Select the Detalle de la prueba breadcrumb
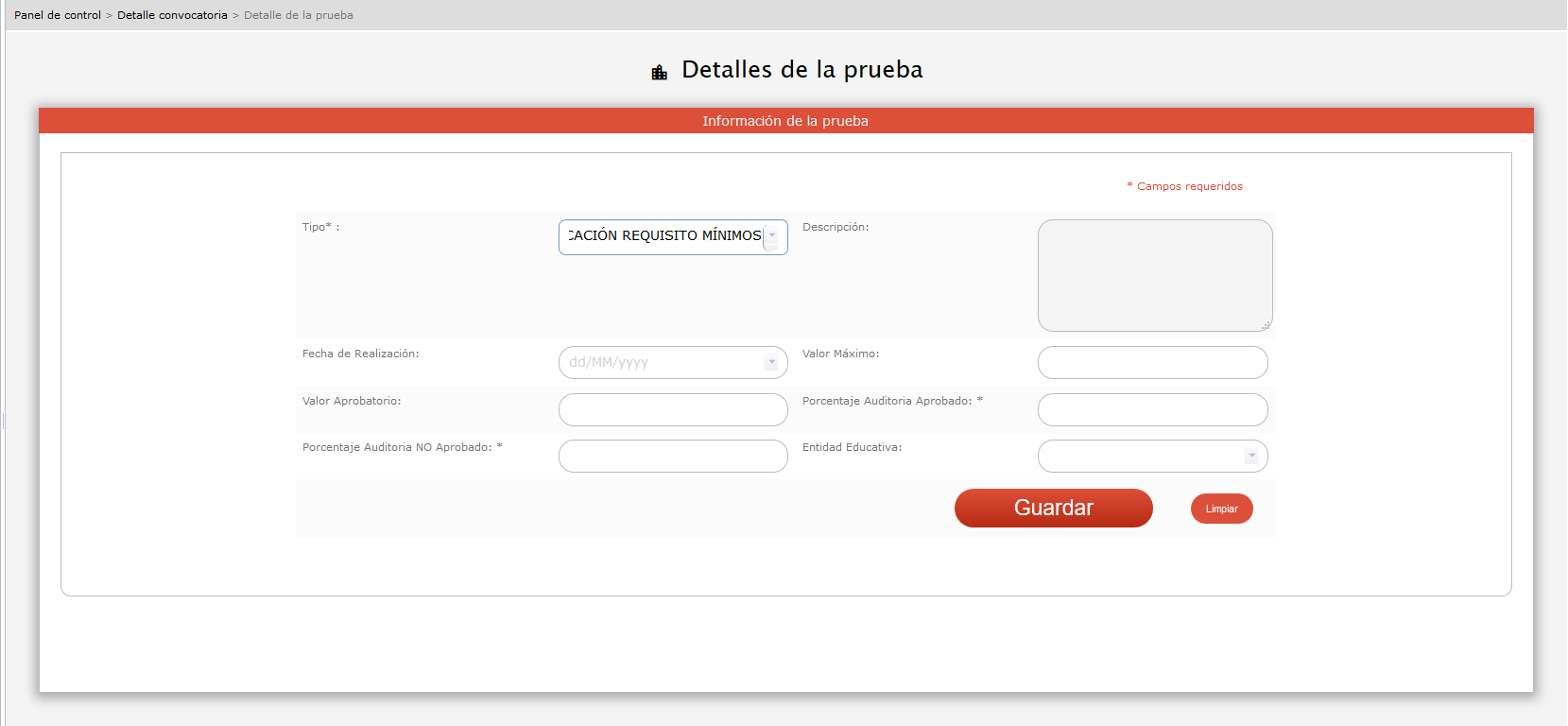This screenshot has height=726, width=1568. pyautogui.click(x=299, y=15)
